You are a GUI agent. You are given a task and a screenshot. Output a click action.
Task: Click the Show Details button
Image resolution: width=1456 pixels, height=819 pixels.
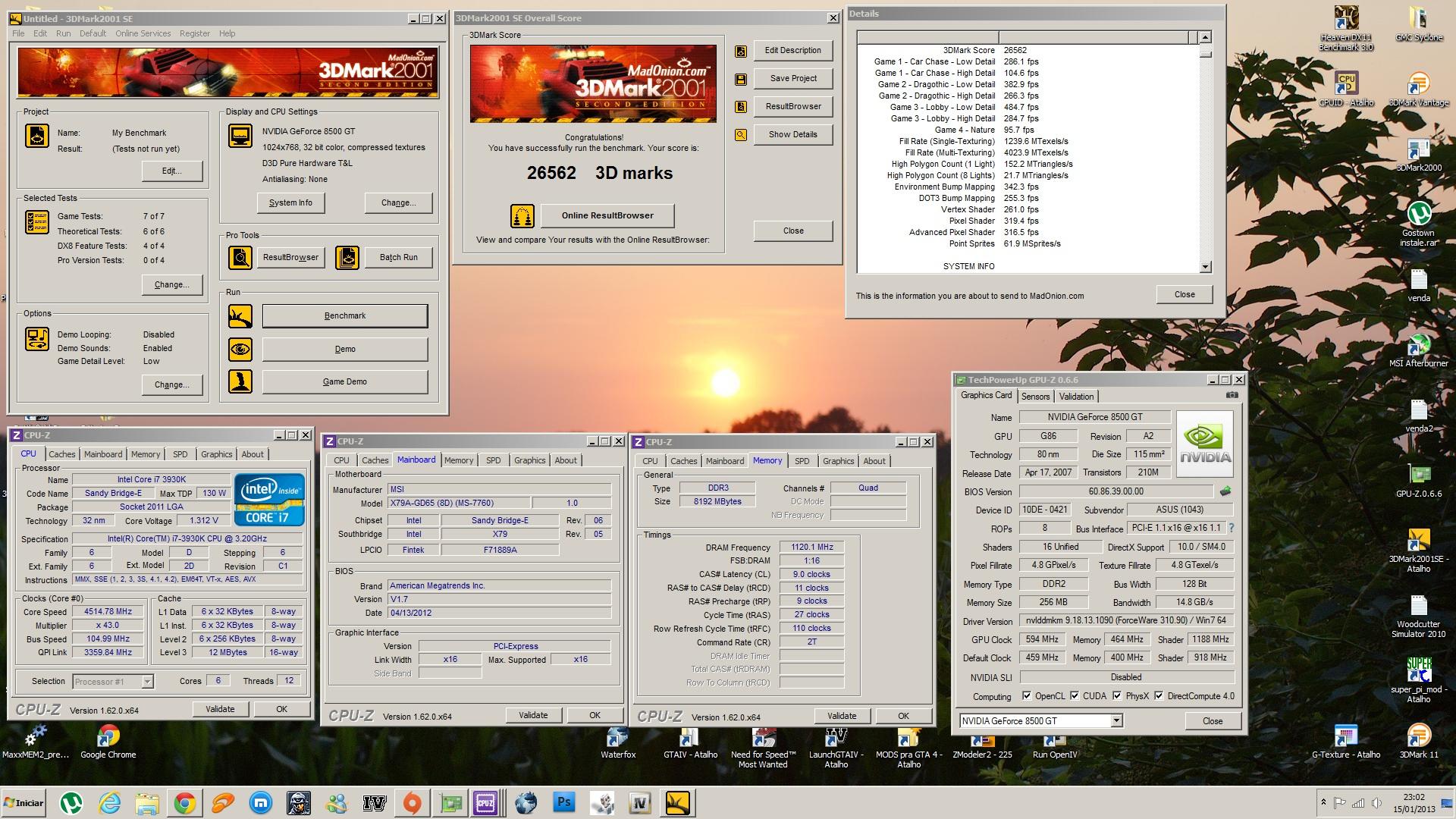[x=793, y=134]
